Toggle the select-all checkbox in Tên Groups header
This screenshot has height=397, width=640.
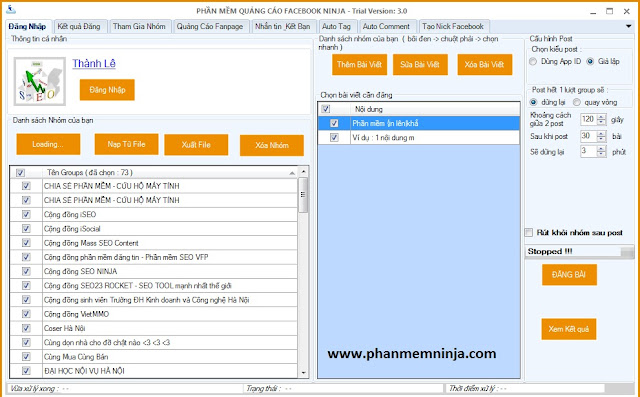click(x=20, y=173)
